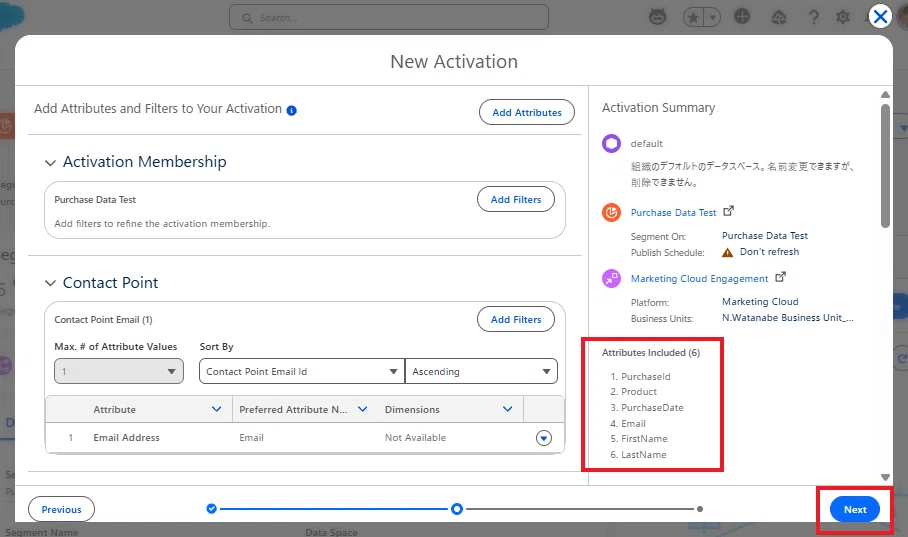This screenshot has height=537, width=908.
Task: Click the favorites star icon
Action: [x=693, y=17]
